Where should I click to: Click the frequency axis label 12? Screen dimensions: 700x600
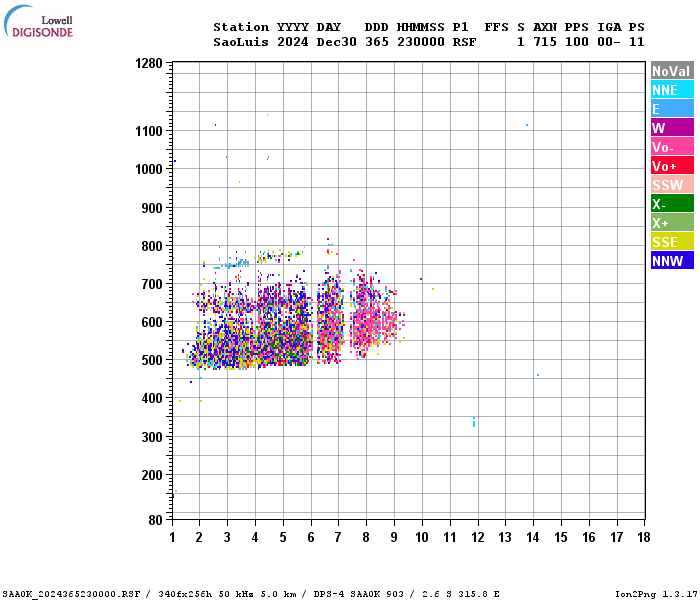coord(478,538)
